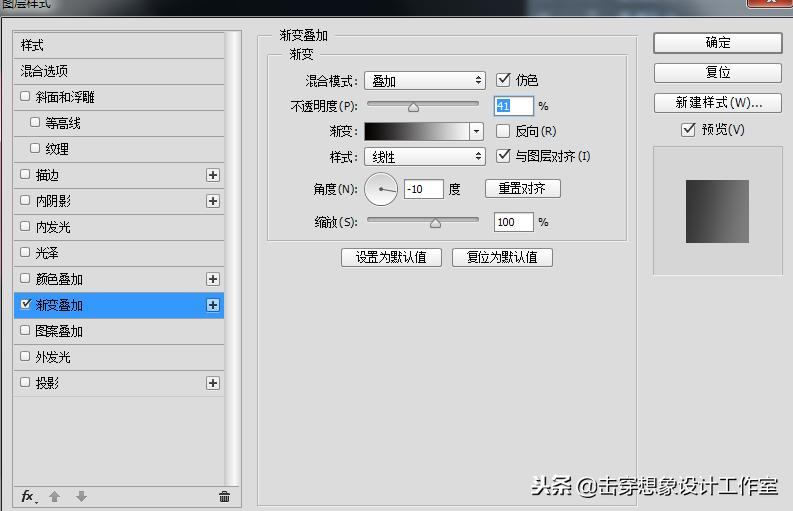Move effect up with up arrow icon
The width and height of the screenshot is (793, 511).
tap(55, 497)
